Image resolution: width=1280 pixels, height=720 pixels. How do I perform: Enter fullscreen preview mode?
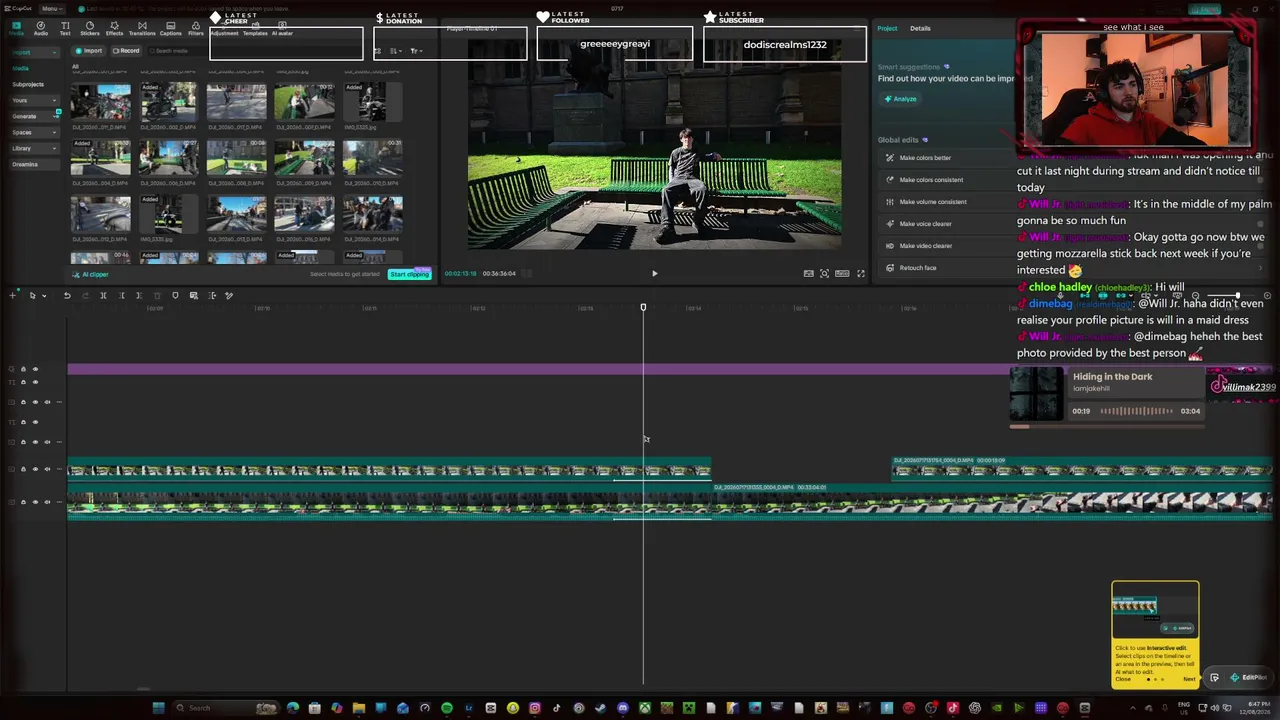(860, 273)
